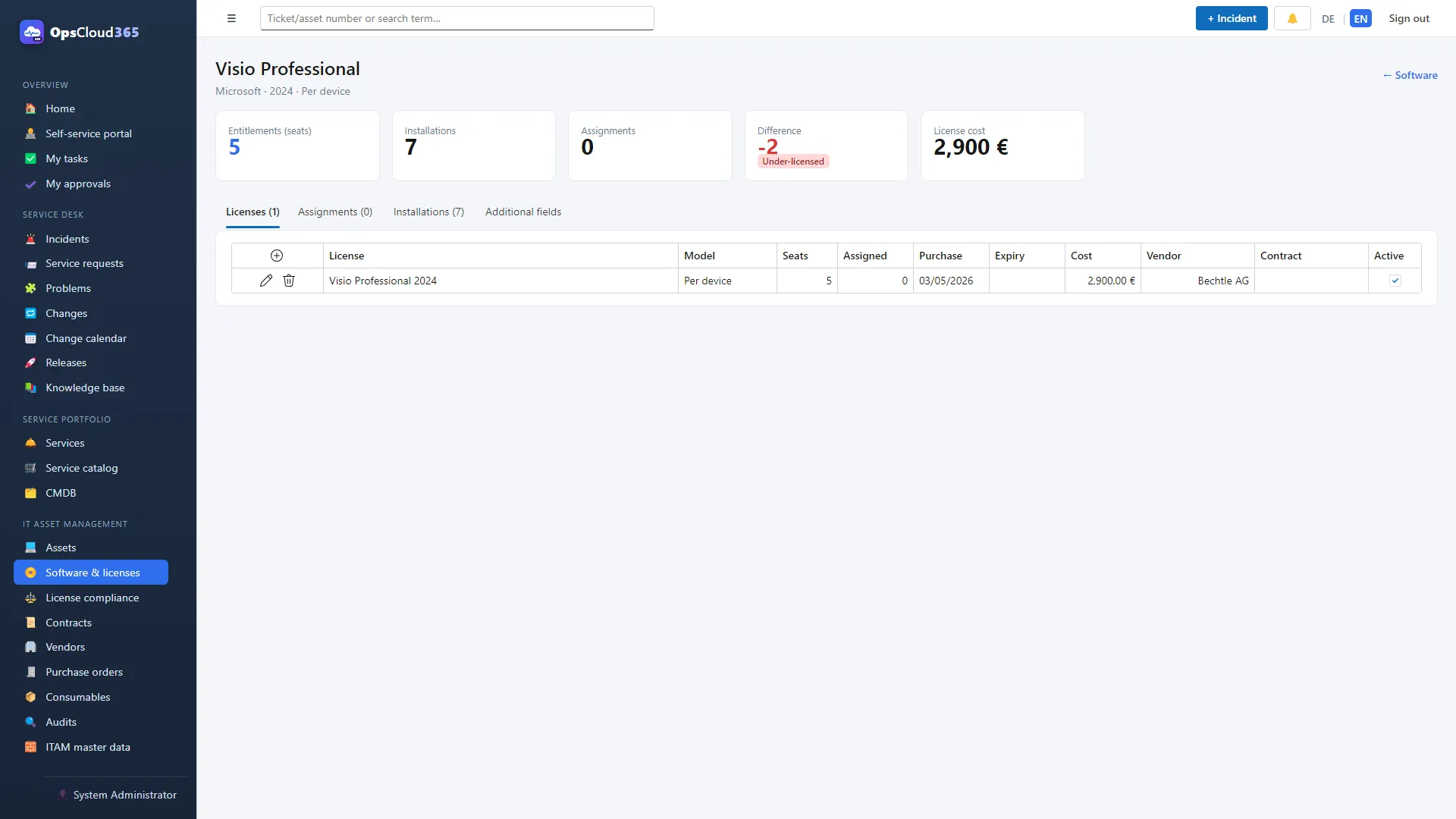Click the purchase date 03/05/2026
This screenshot has width=1456, height=819.
[946, 281]
